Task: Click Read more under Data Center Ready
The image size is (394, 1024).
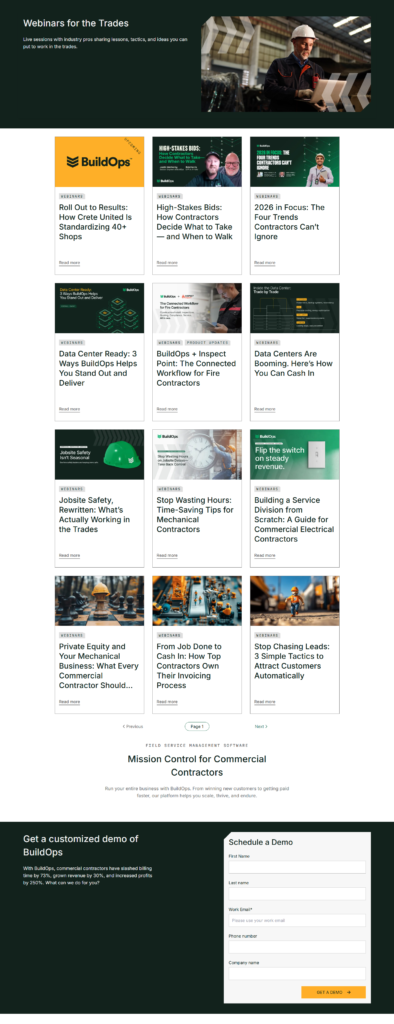Action: tap(69, 409)
